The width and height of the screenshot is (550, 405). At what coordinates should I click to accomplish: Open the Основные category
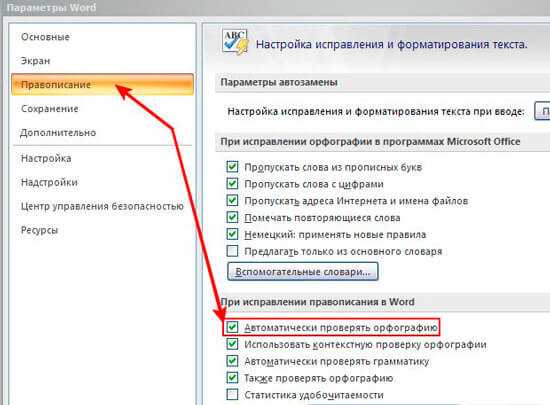tap(45, 37)
